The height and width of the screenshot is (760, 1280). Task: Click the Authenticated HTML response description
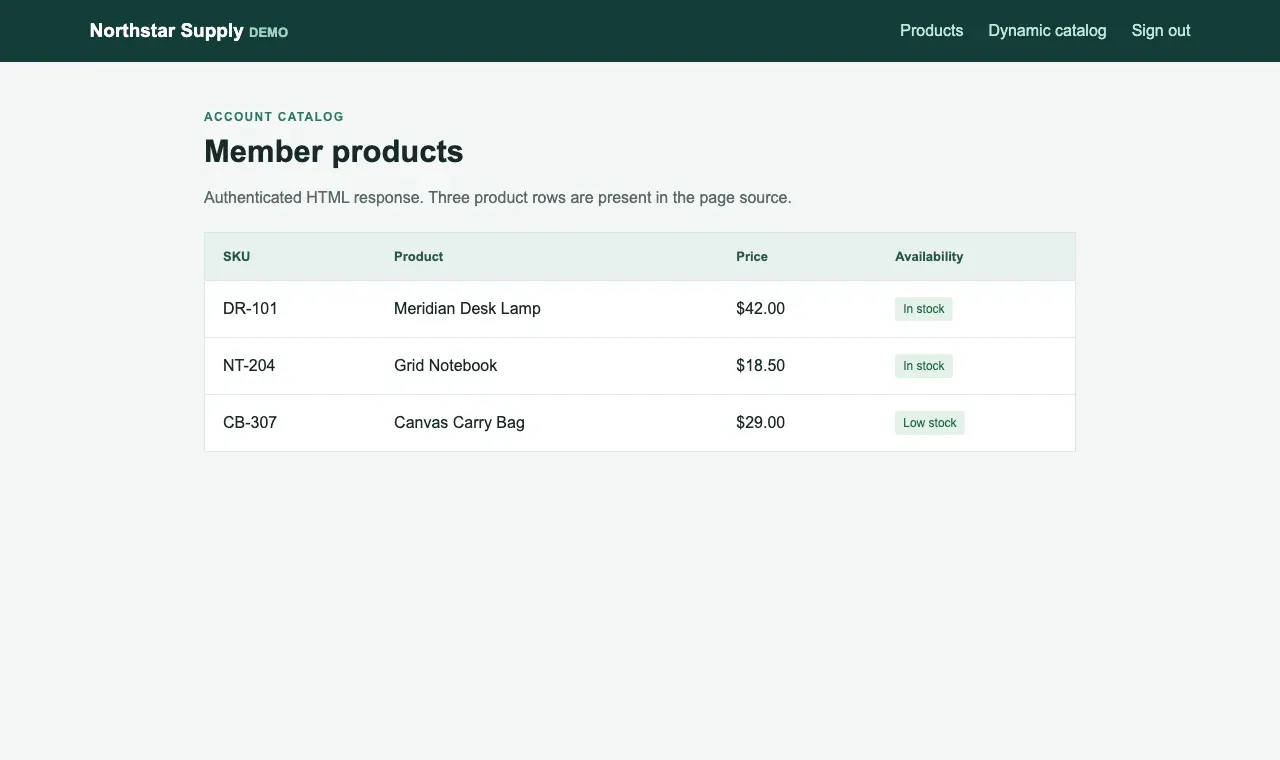click(497, 198)
